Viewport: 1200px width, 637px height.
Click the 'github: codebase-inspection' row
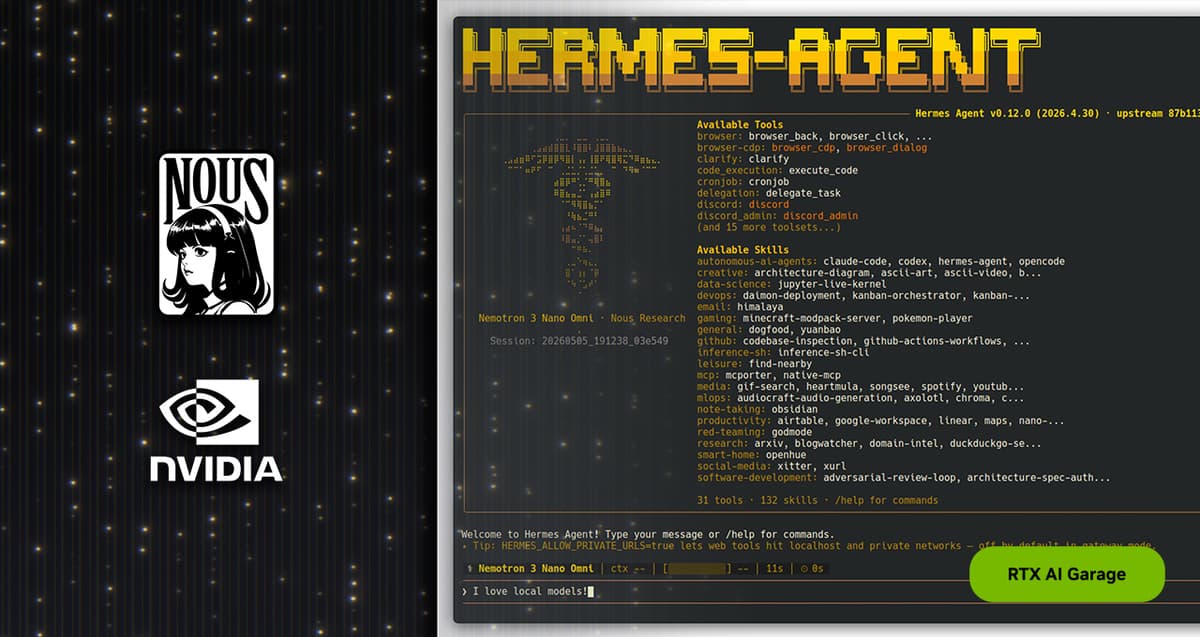pyautogui.click(x=863, y=340)
